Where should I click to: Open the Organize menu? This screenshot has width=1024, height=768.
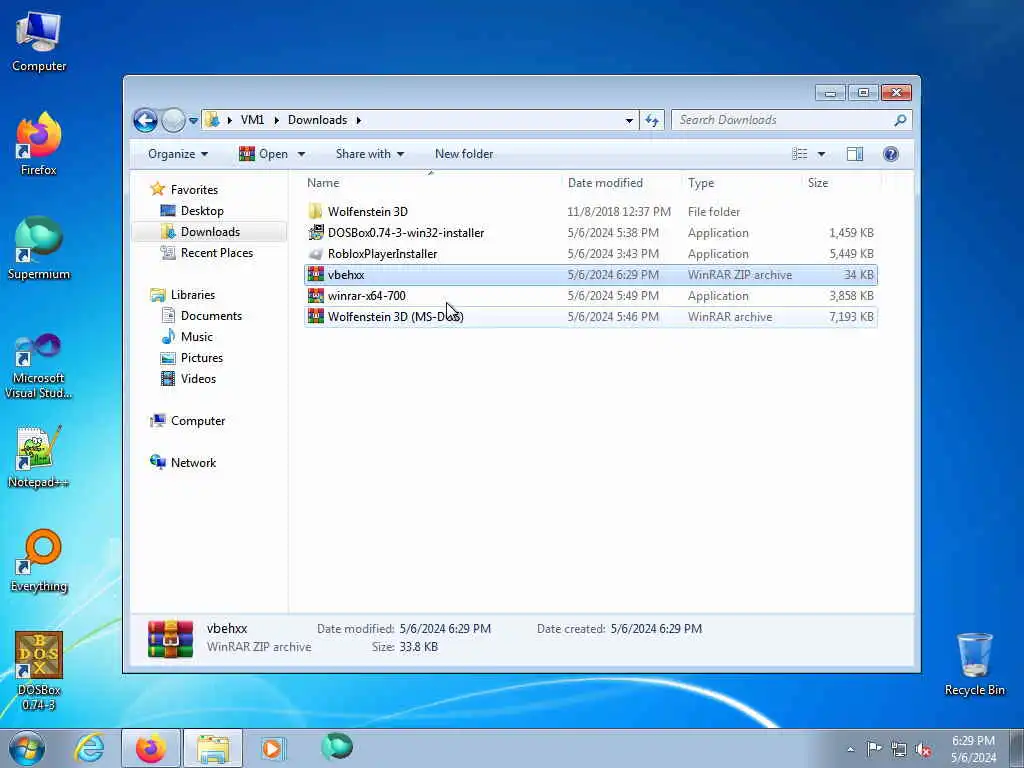pos(178,154)
